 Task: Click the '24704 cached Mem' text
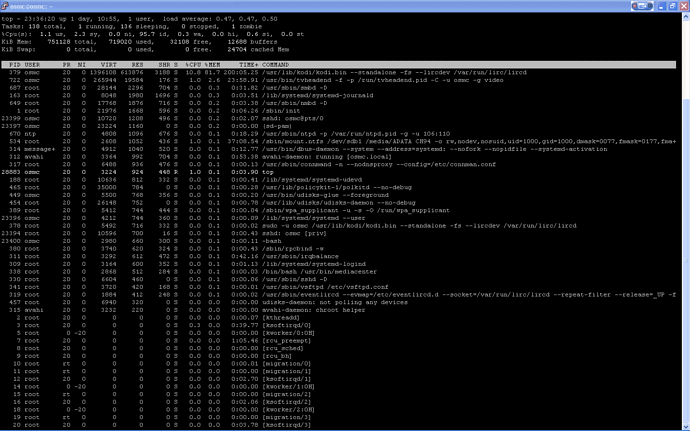point(258,50)
